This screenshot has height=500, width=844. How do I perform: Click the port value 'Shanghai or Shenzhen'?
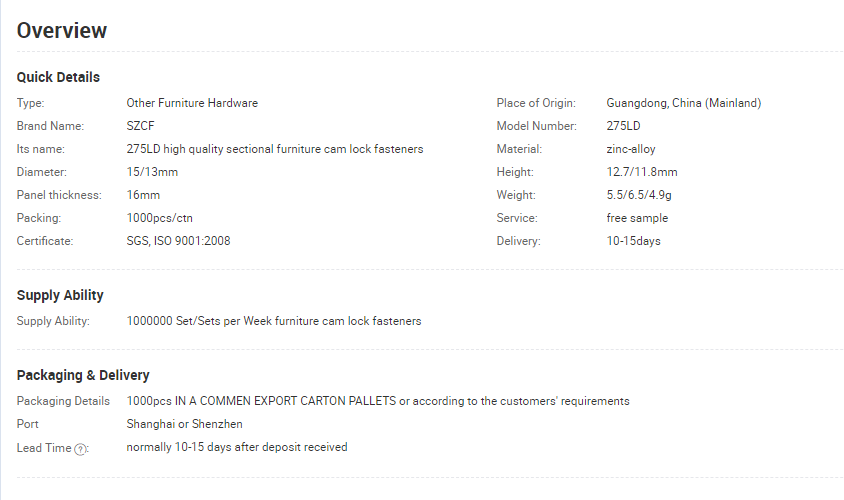tap(184, 424)
